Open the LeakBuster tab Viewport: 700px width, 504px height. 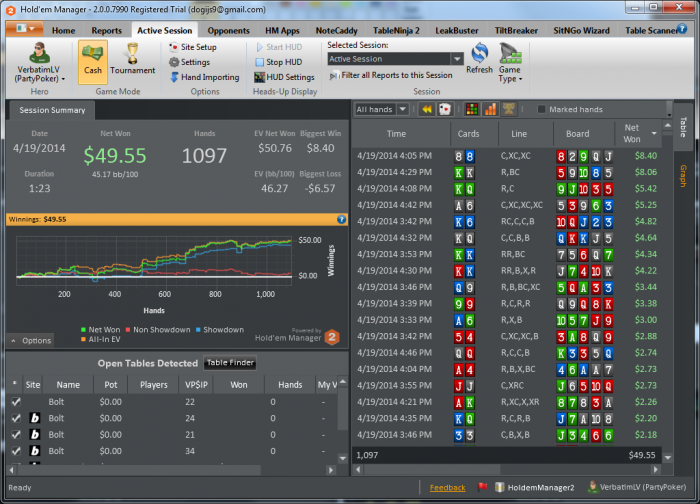(x=457, y=30)
